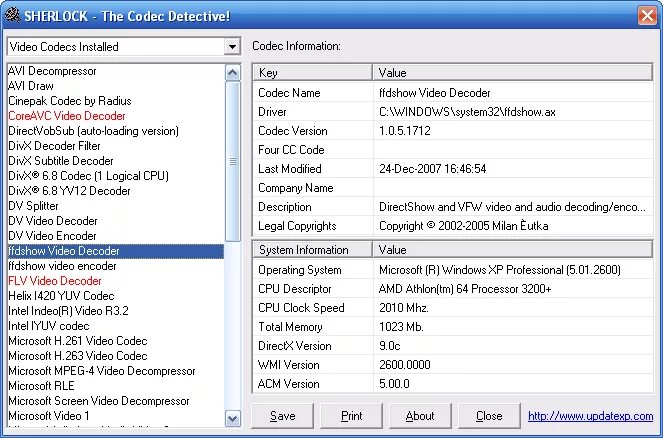
Task: Click the codec list scroll up arrow
Action: click(233, 73)
